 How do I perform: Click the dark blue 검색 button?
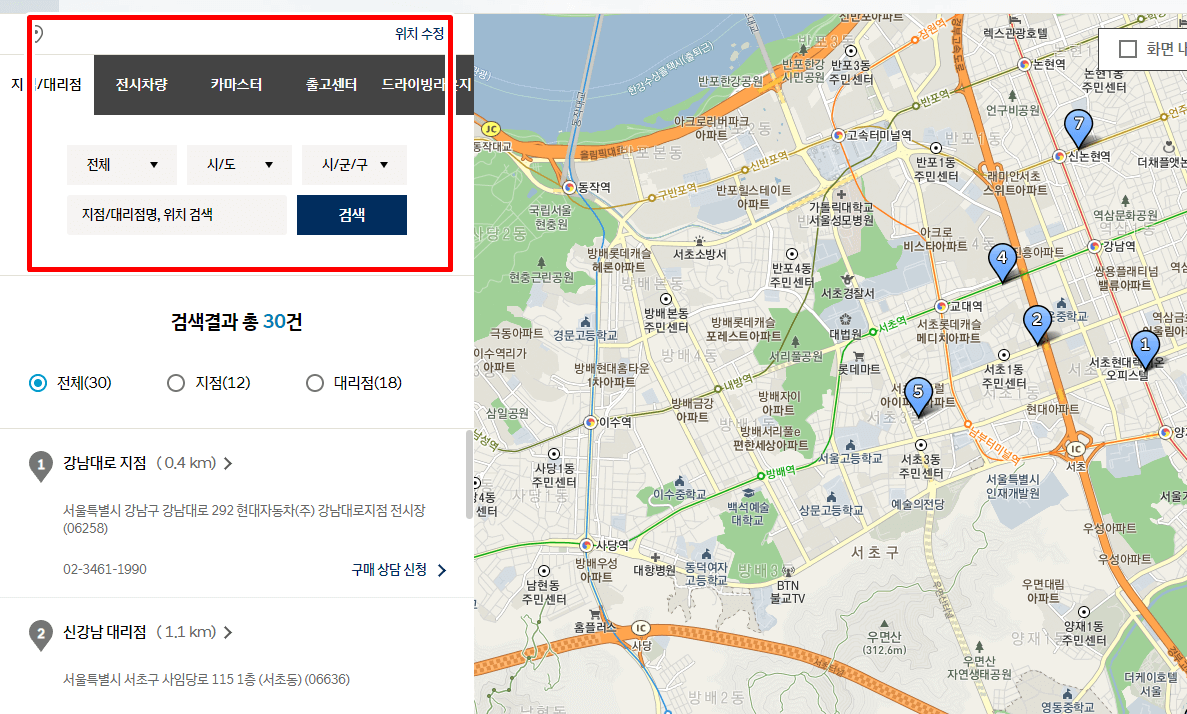[352, 215]
